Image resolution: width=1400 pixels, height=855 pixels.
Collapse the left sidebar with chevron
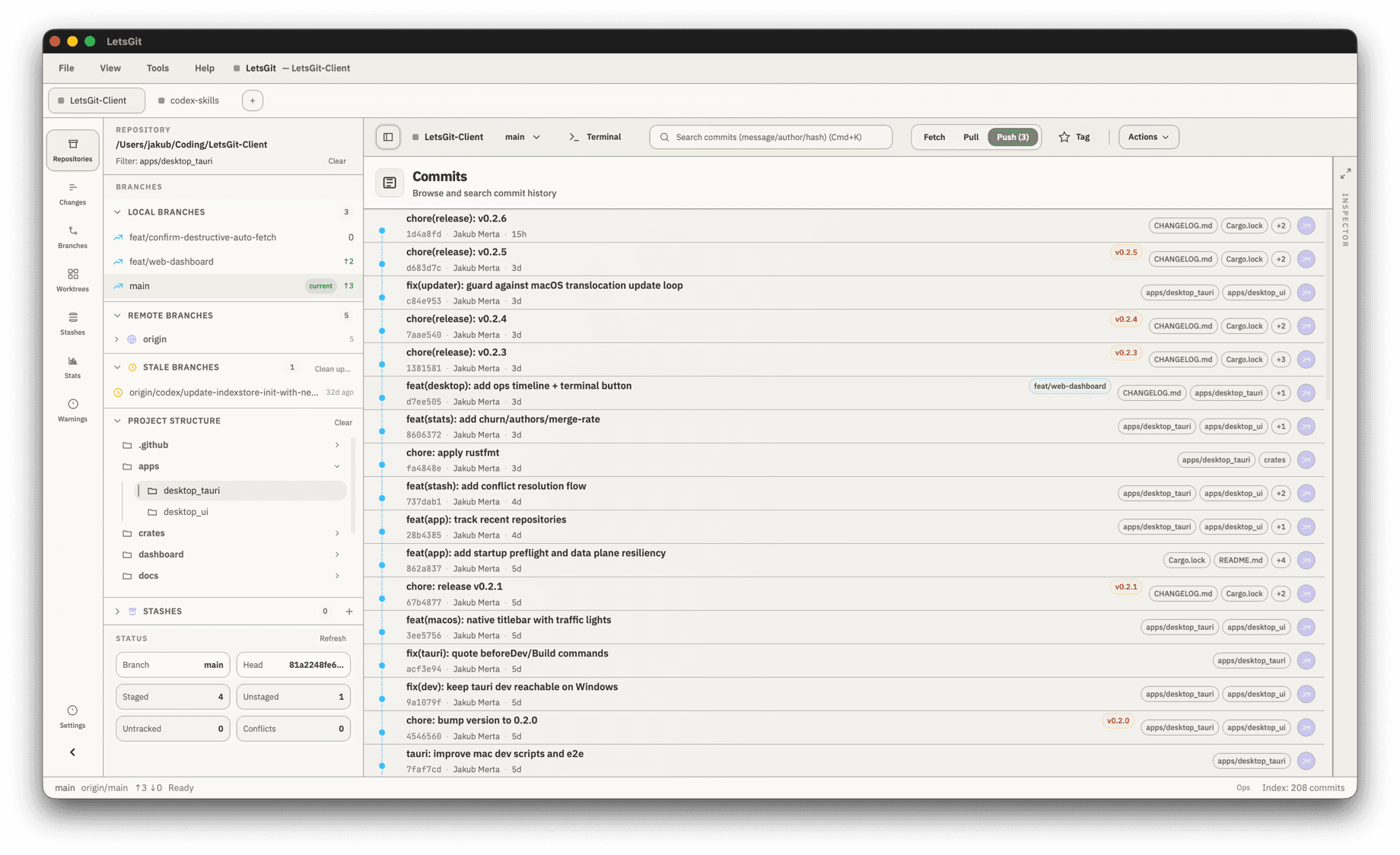[x=72, y=752]
